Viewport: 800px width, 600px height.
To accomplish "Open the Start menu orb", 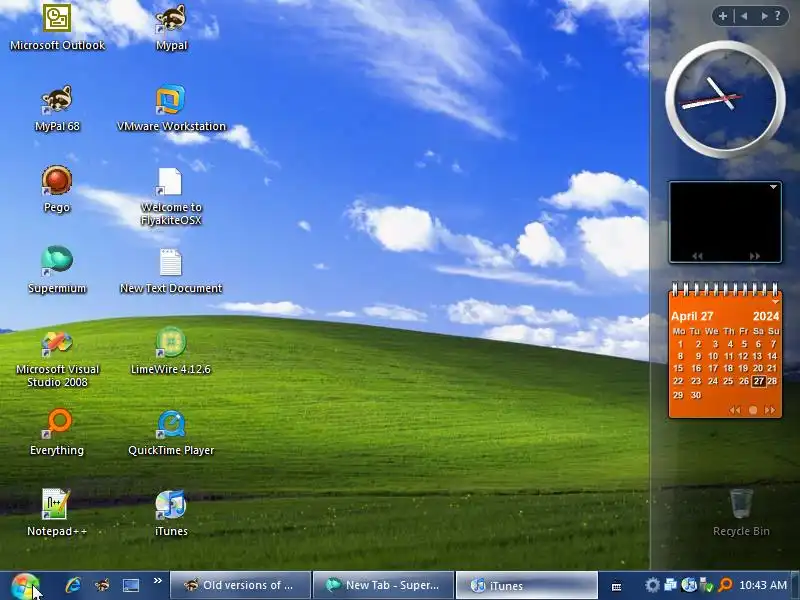I will click(x=24, y=586).
